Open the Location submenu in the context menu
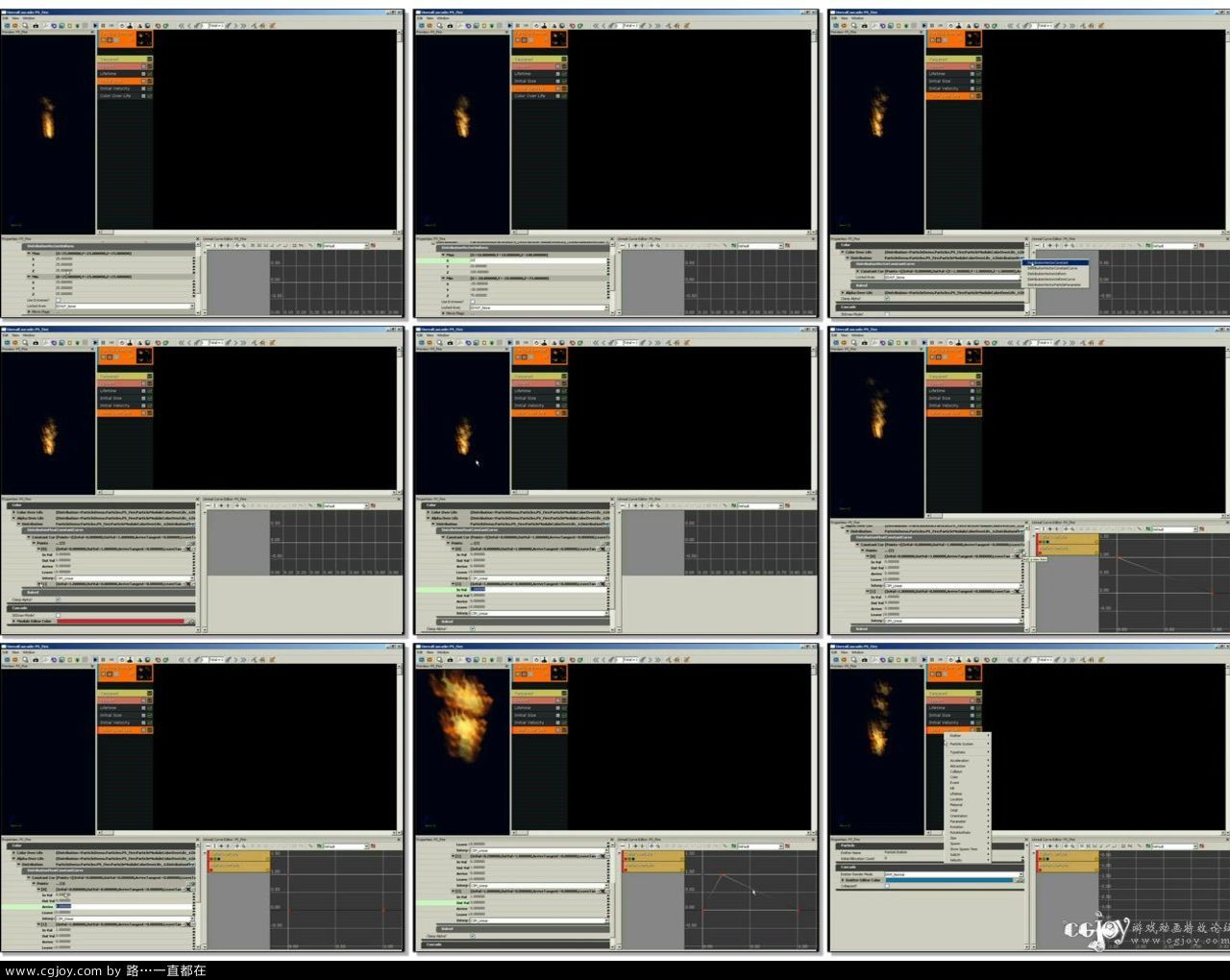The width and height of the screenshot is (1230, 980). (968, 799)
